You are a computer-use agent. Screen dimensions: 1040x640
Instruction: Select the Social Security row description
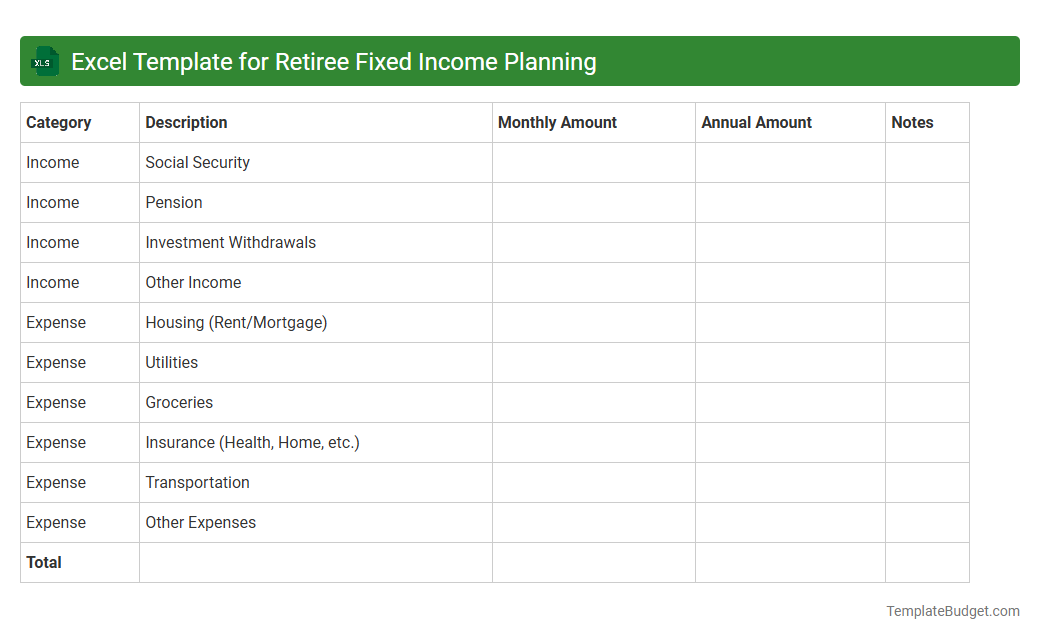tap(197, 162)
